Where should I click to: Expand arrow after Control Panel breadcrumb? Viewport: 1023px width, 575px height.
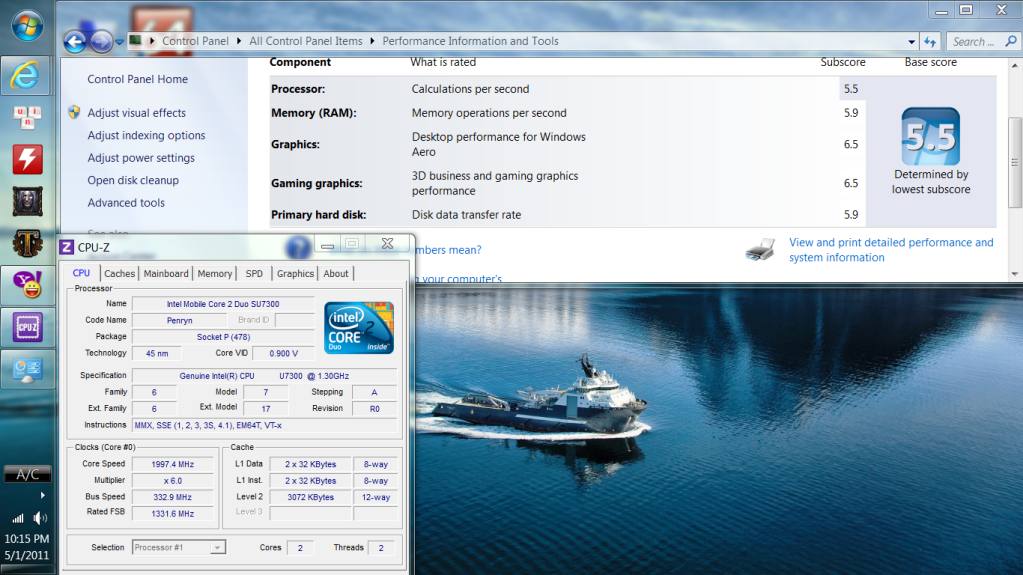coord(239,41)
